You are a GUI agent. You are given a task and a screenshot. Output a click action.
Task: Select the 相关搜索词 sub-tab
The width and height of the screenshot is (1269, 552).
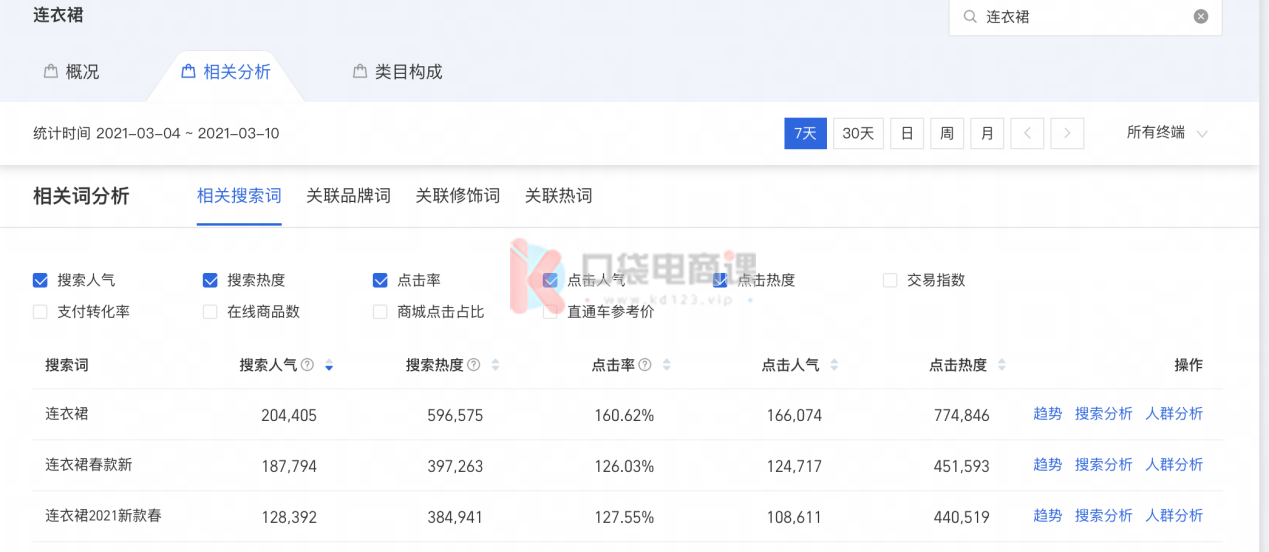[x=239, y=196]
